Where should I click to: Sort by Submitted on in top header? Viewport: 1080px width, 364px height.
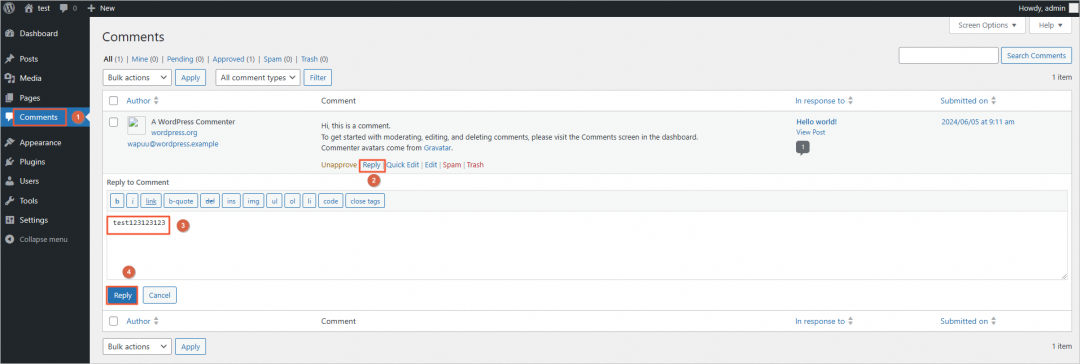coord(993,101)
